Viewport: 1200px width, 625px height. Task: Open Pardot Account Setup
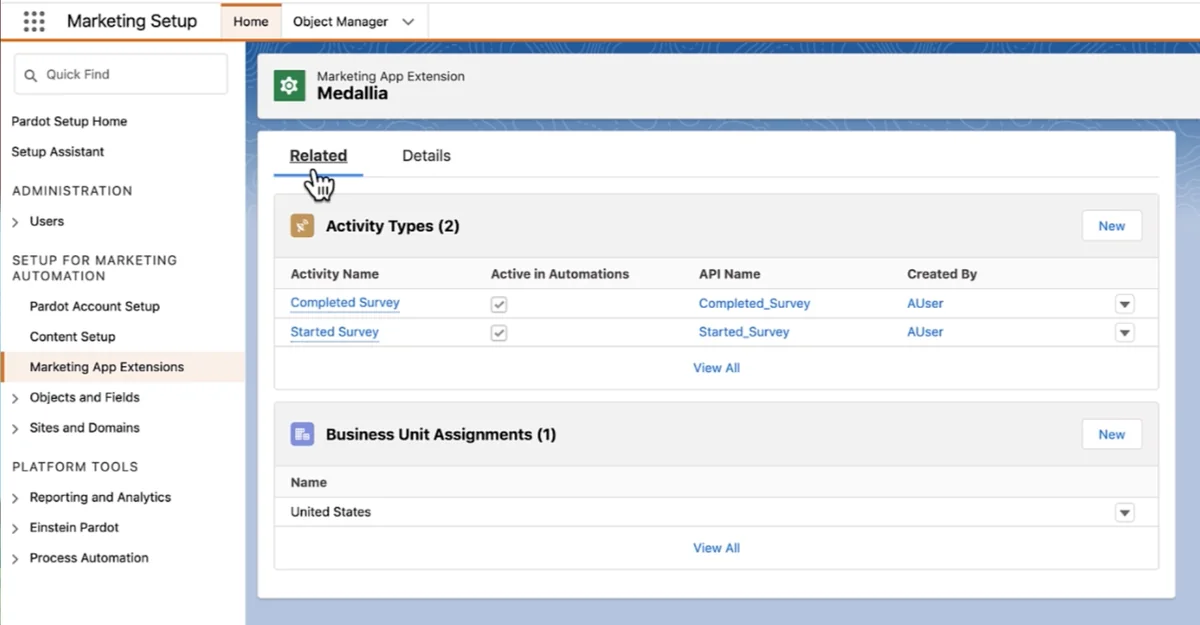click(x=95, y=306)
